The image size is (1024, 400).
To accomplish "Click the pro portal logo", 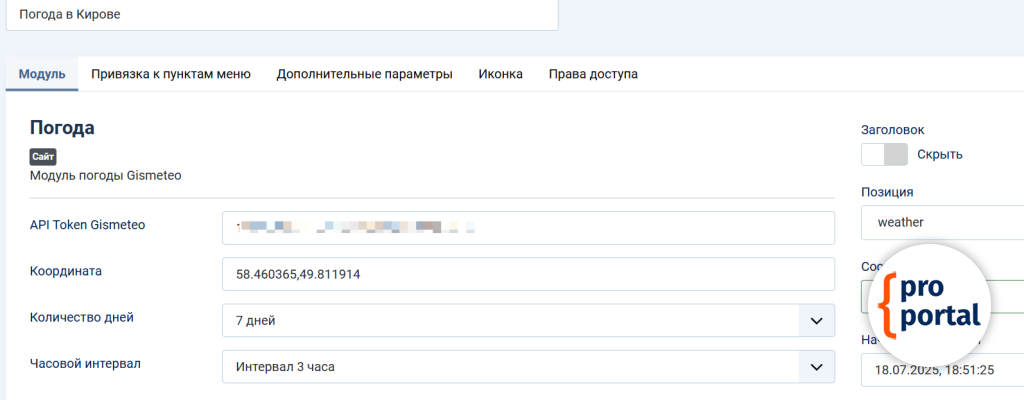I will click(x=929, y=305).
